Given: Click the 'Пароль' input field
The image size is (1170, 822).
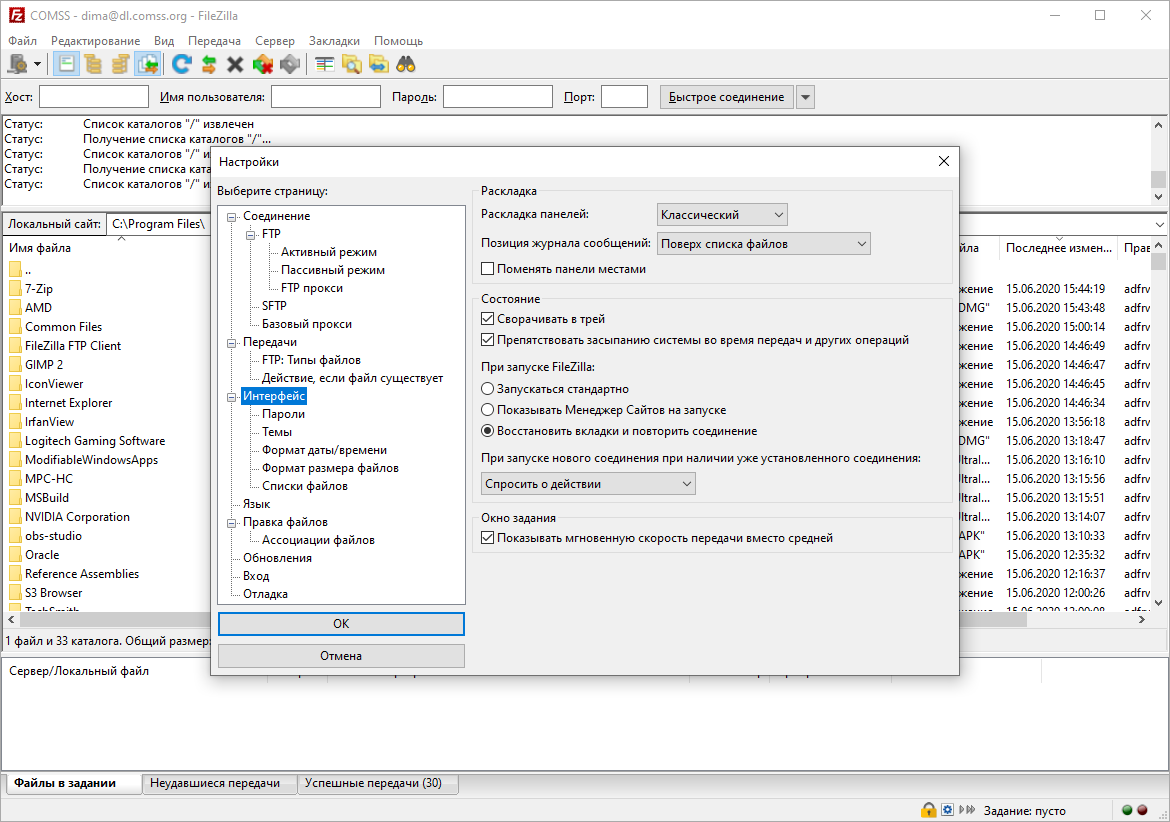Looking at the screenshot, I should tap(498, 97).
